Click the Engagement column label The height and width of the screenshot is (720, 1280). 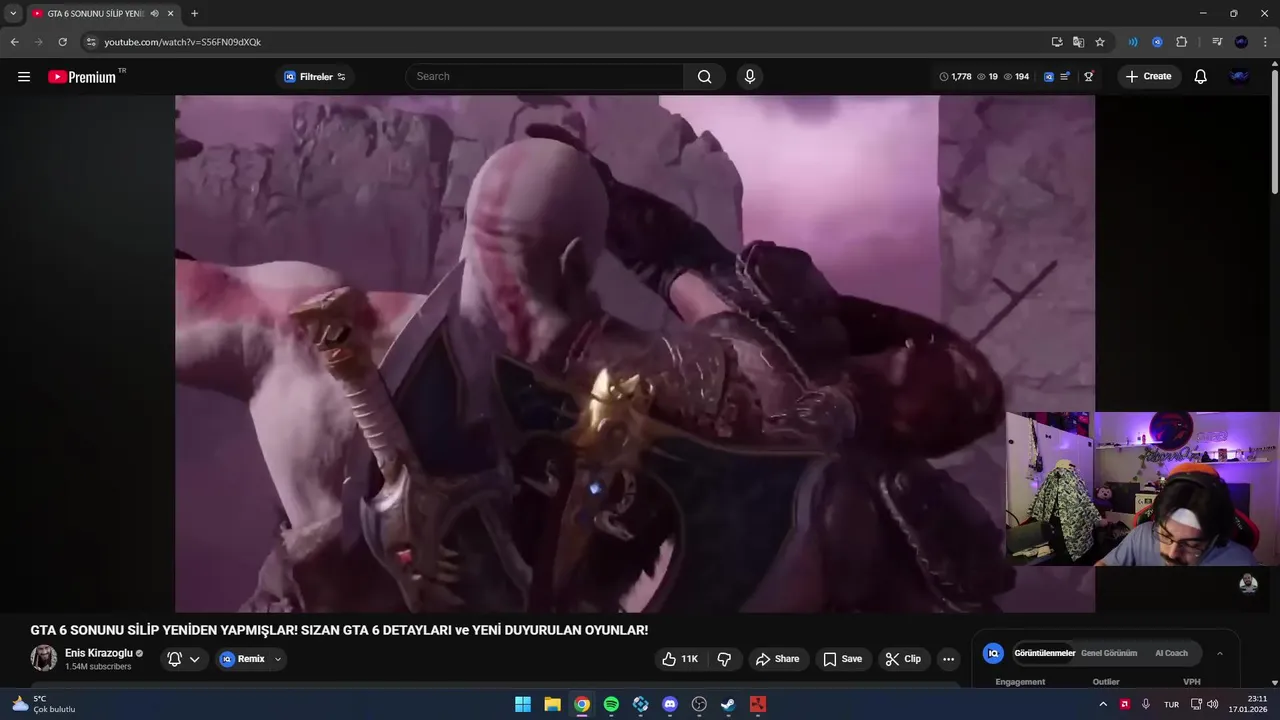pos(1020,682)
